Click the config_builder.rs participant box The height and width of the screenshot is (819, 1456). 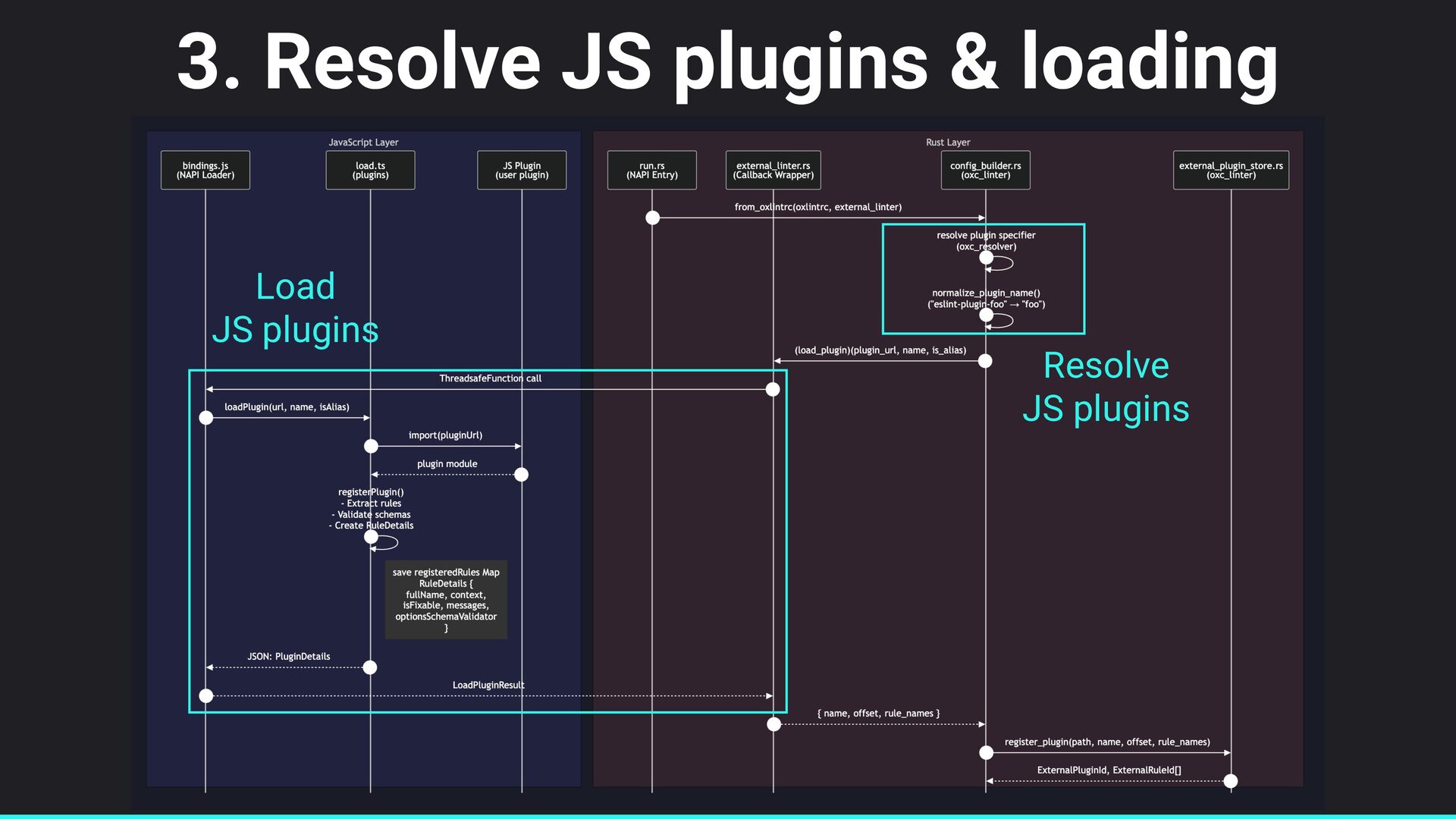point(985,170)
